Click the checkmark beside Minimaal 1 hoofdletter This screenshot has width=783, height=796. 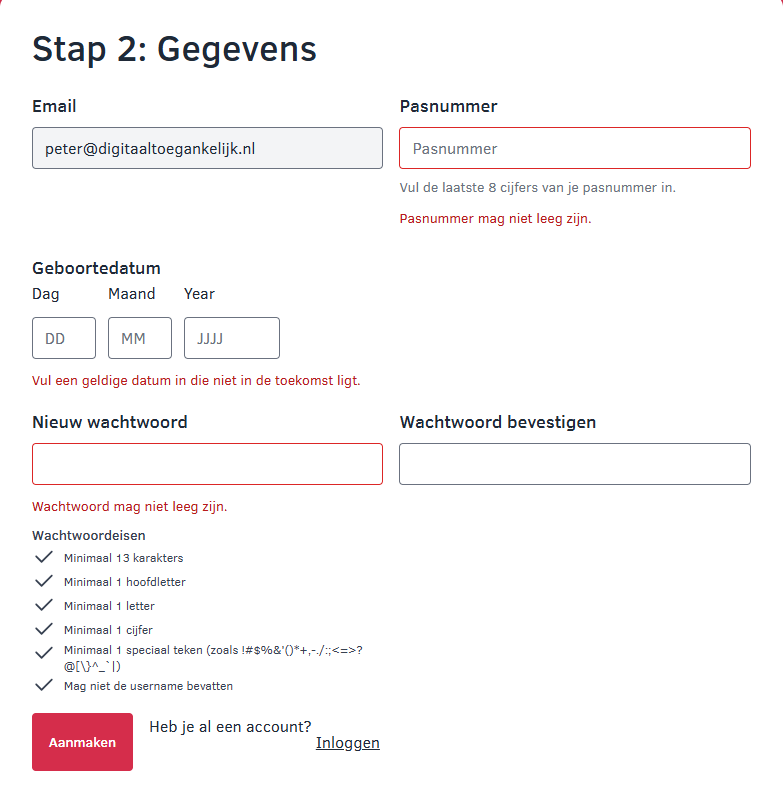43,581
